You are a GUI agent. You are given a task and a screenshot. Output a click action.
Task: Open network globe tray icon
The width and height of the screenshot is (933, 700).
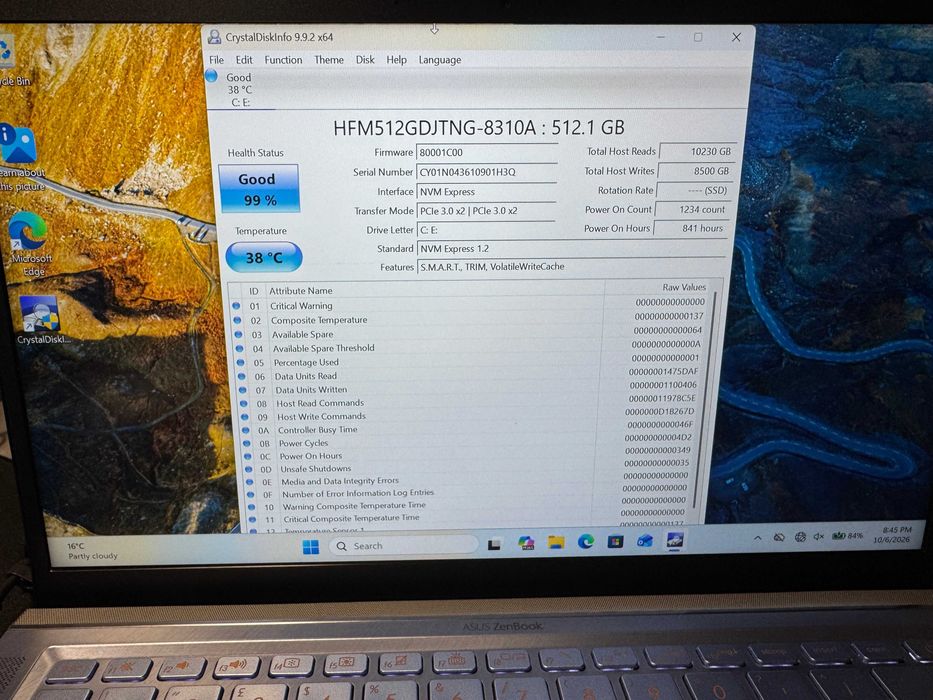pyautogui.click(x=800, y=537)
